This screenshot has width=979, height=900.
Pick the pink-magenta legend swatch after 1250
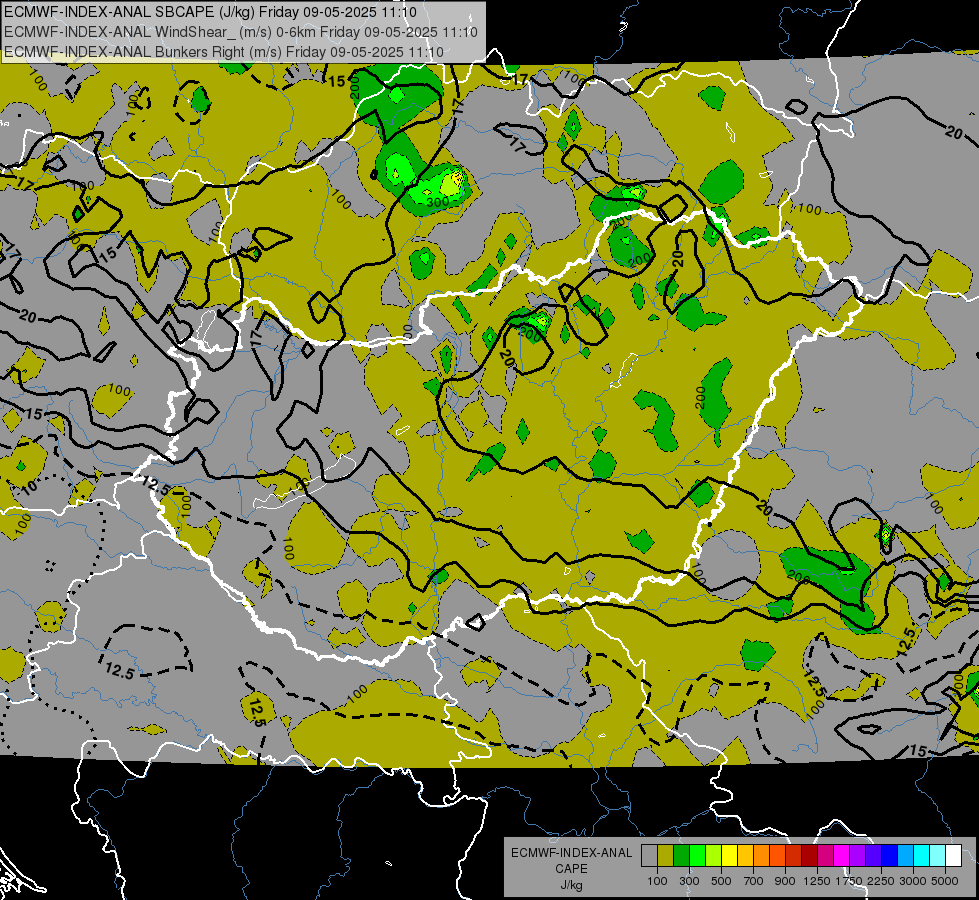click(825, 855)
